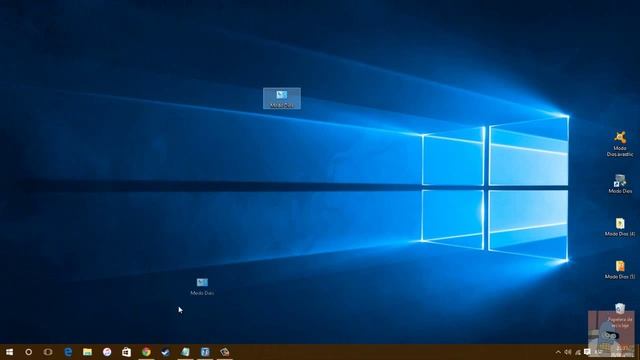Screen dimensions: 640x360
Task: Open the blue checkmark app in taskbar
Action: point(165,352)
